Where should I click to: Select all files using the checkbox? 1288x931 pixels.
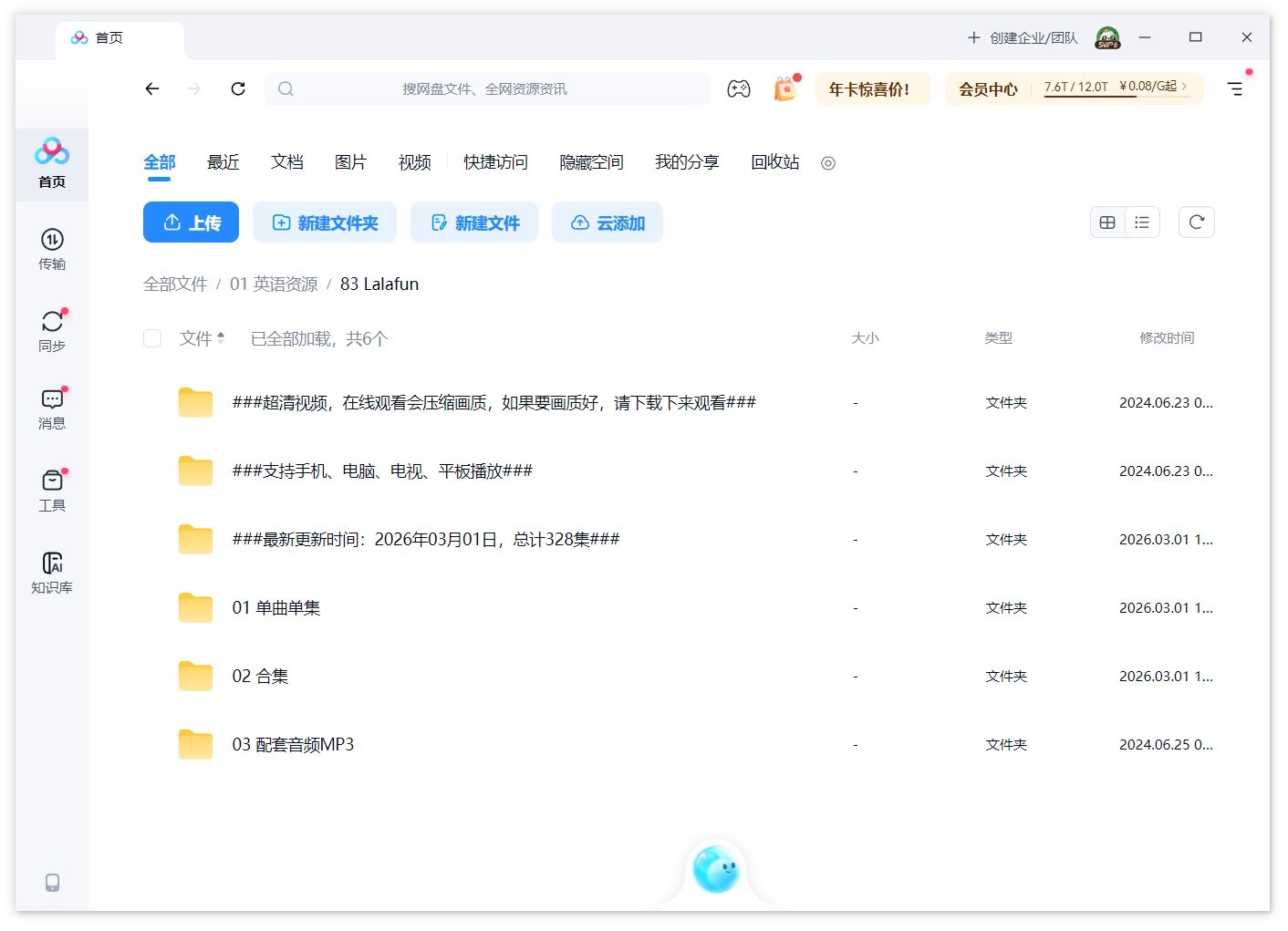152,337
